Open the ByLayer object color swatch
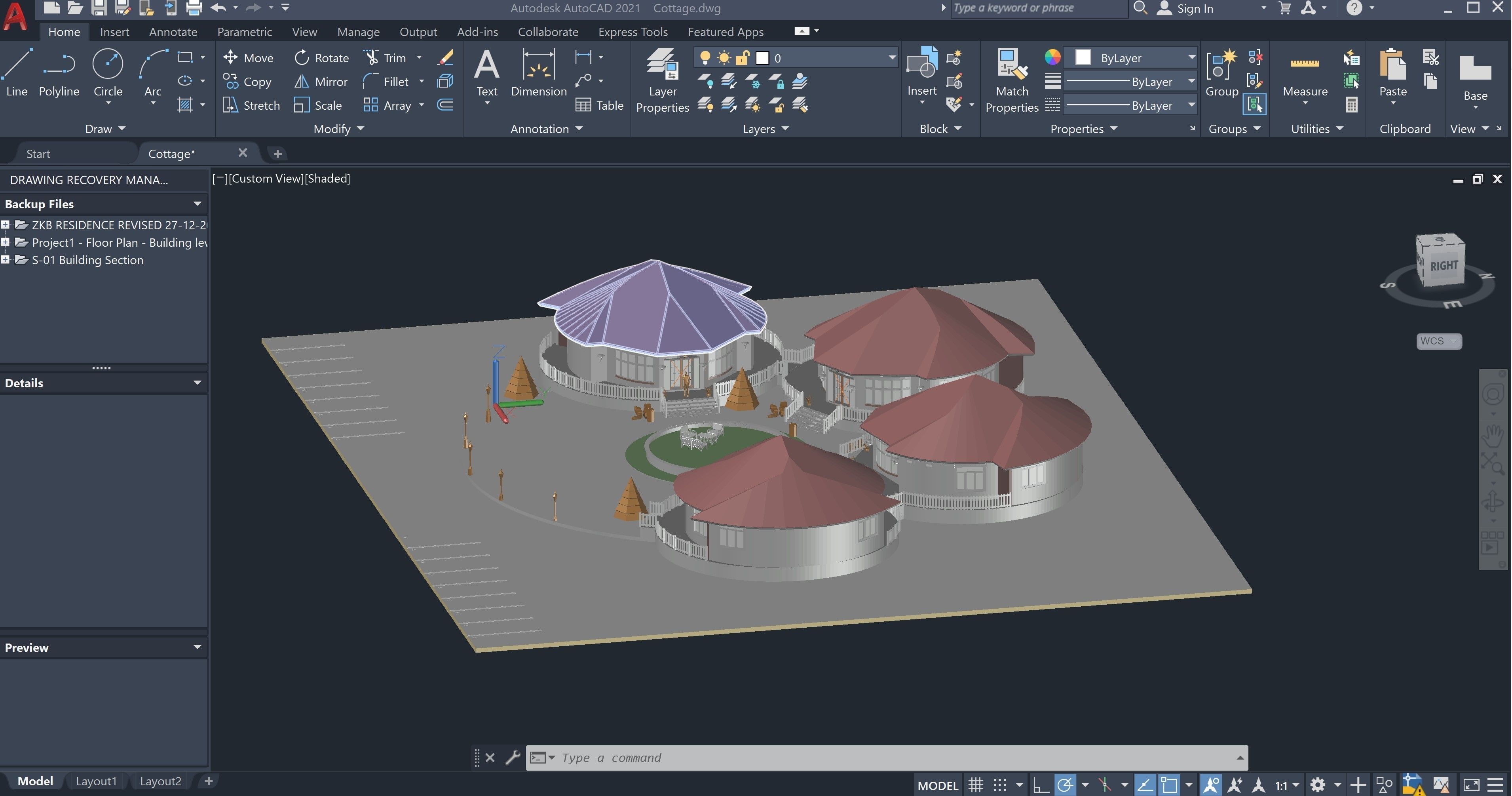Image resolution: width=1512 pixels, height=796 pixels. click(x=1083, y=57)
